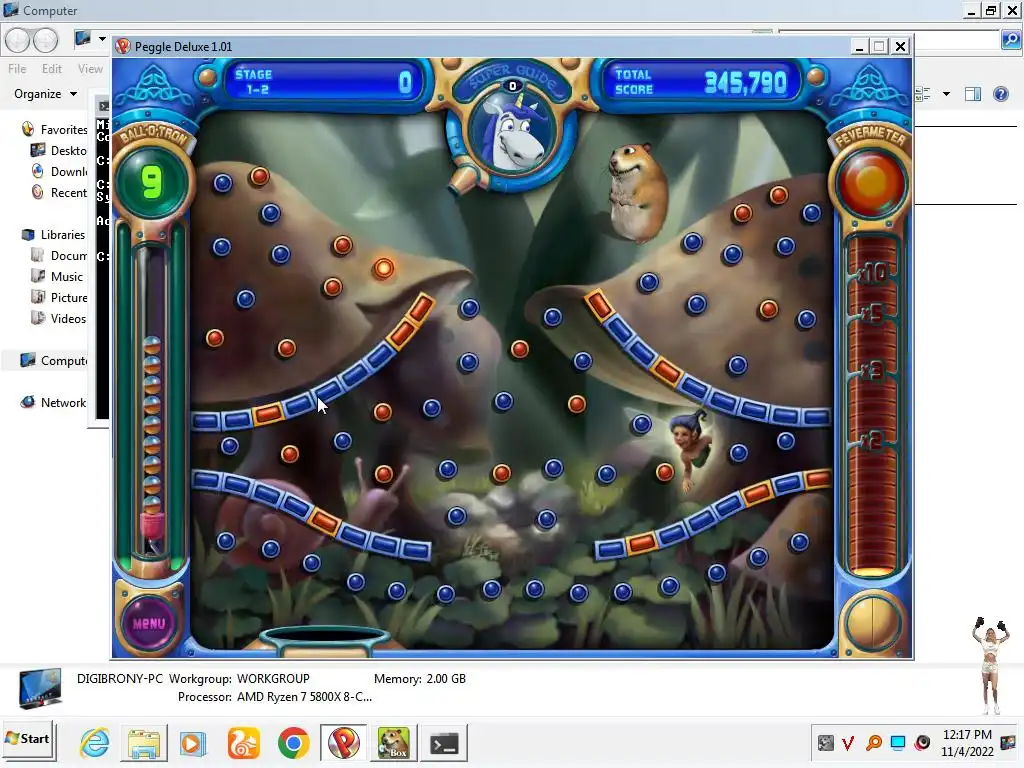Open hamster Box taskbar icon

394,743
